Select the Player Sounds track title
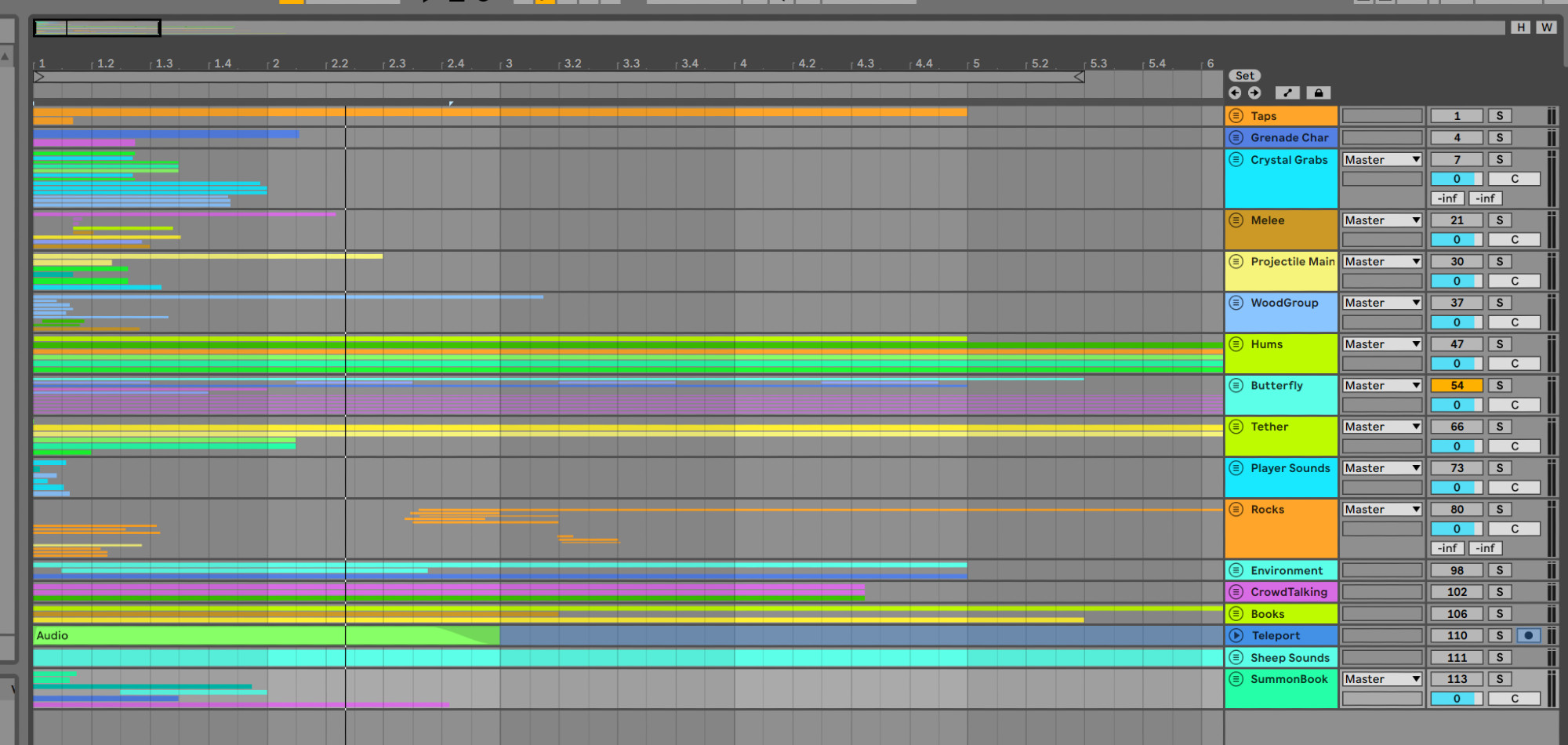1568x745 pixels. tap(1290, 468)
